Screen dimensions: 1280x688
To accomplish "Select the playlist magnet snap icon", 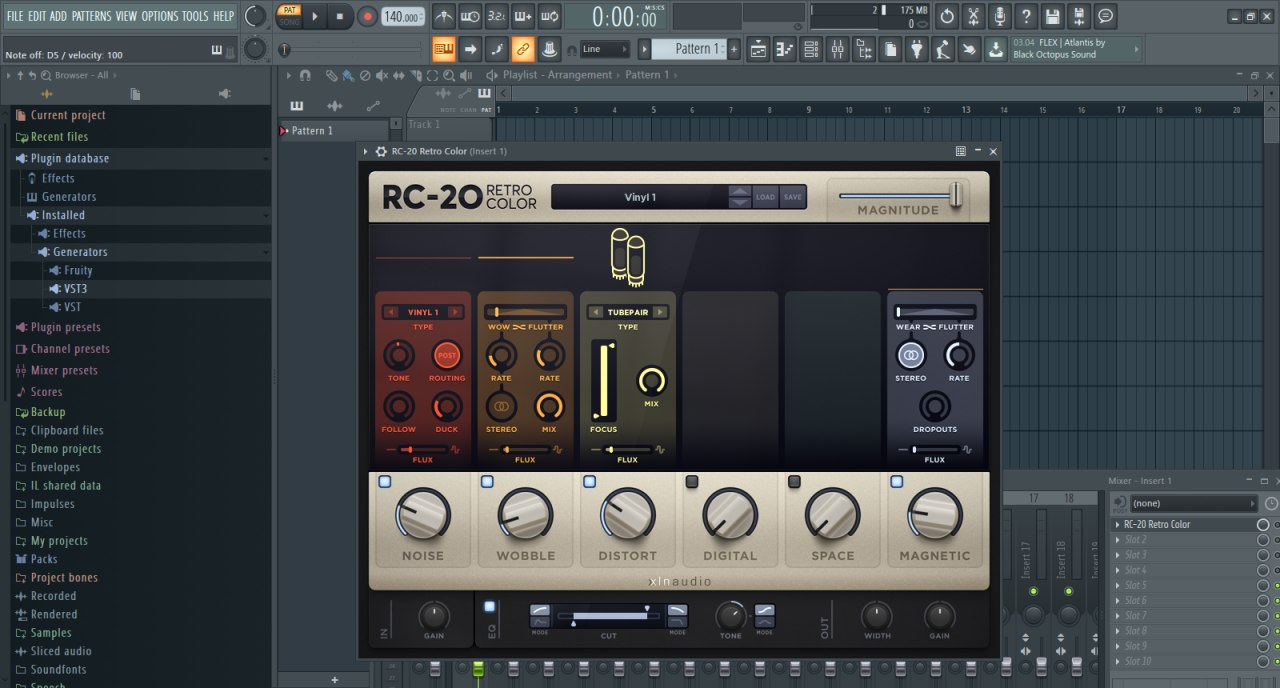I will [x=305, y=75].
